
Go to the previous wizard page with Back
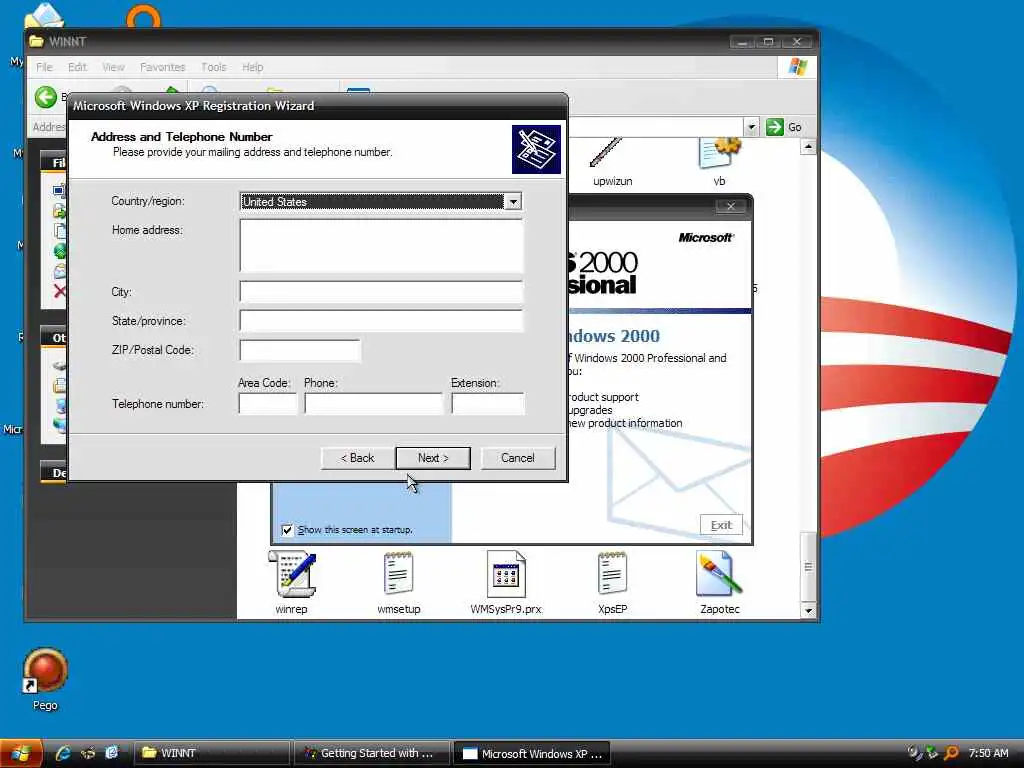357,458
